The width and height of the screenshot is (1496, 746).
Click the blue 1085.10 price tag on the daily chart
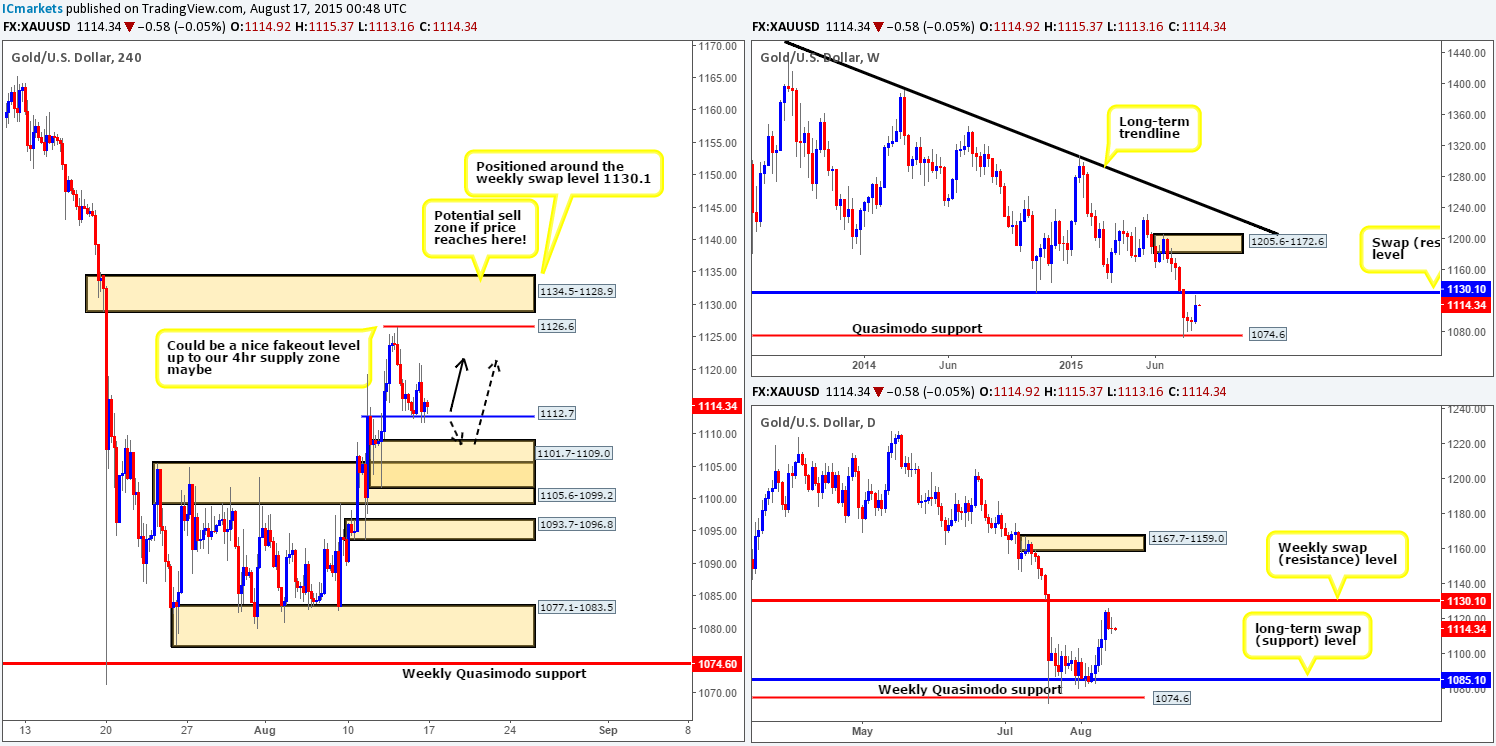coord(1464,680)
